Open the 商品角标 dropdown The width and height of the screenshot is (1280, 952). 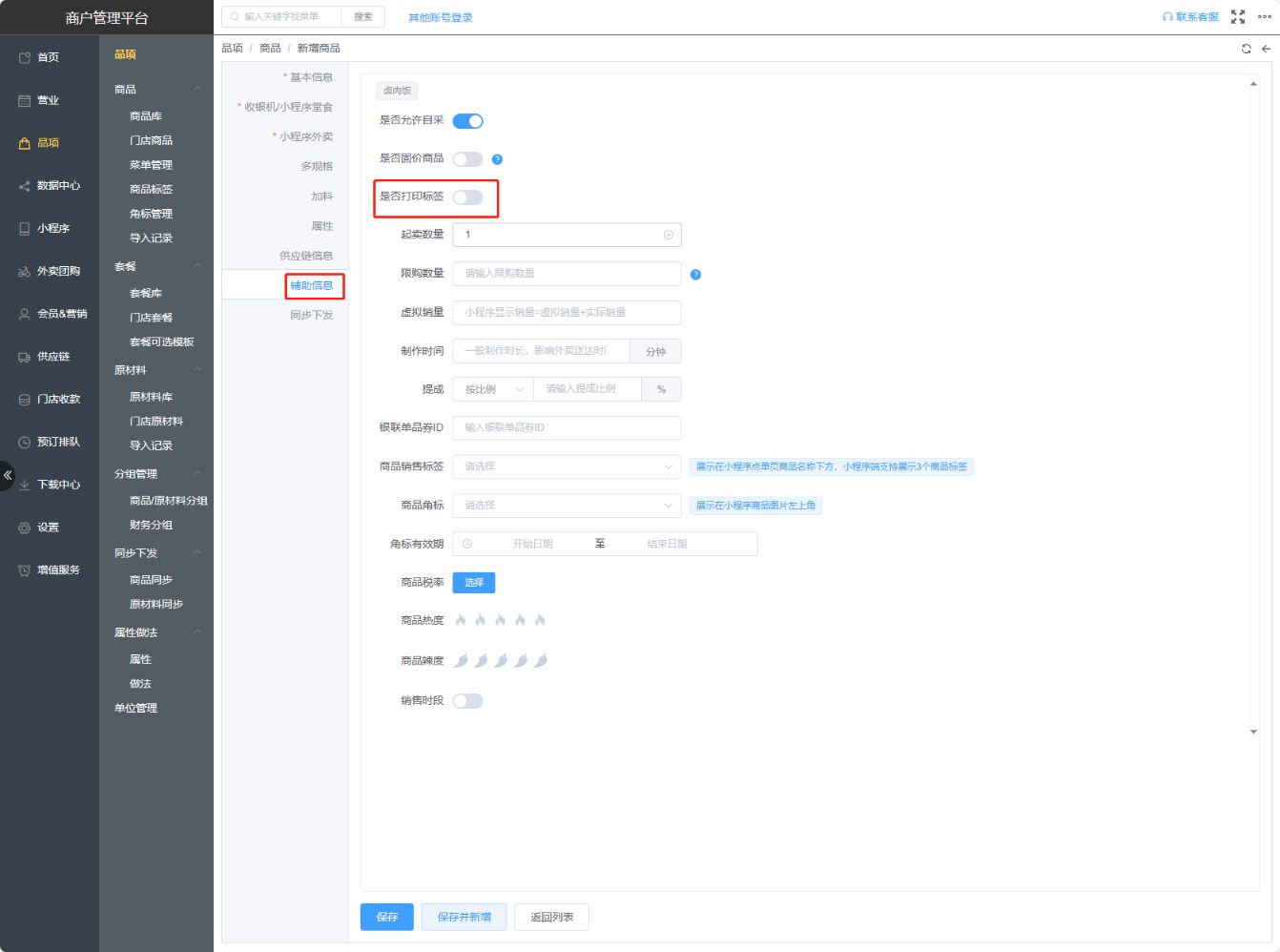(567, 506)
